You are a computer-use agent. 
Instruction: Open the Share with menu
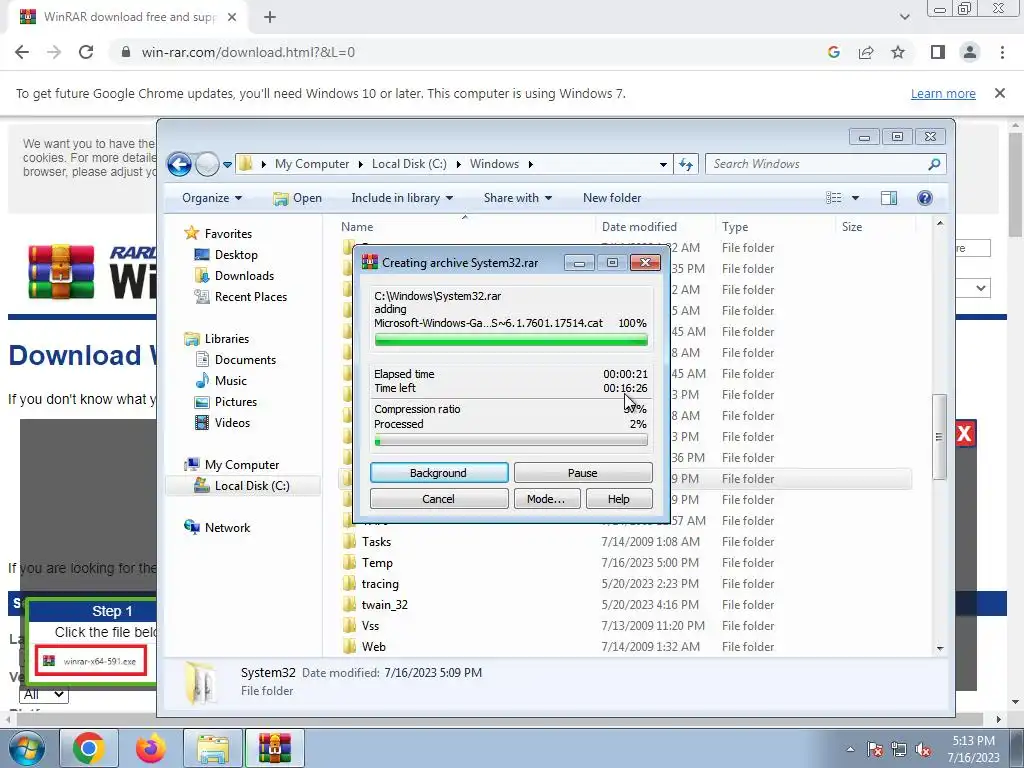pos(517,198)
